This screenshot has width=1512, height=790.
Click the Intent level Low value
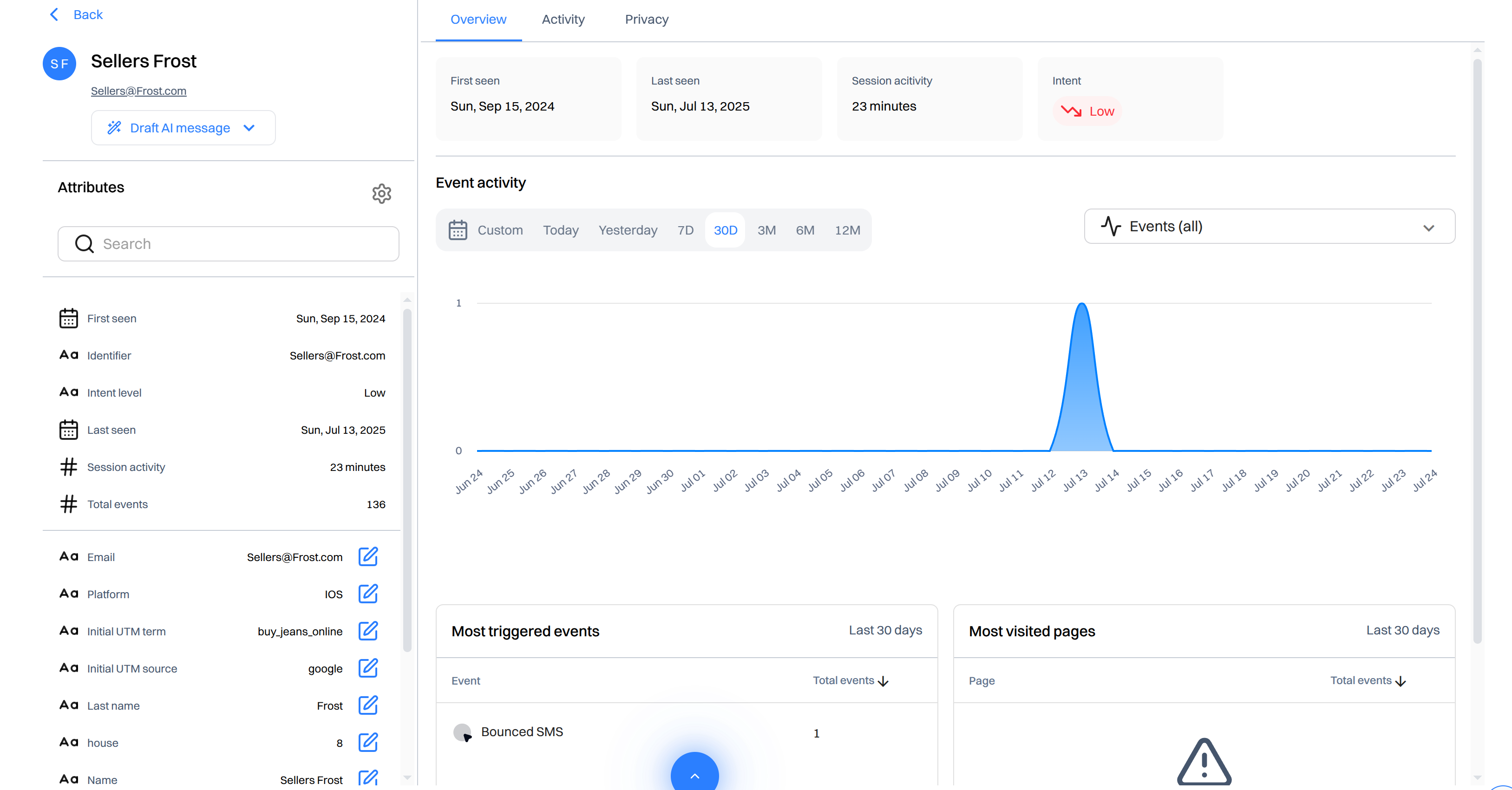374,392
